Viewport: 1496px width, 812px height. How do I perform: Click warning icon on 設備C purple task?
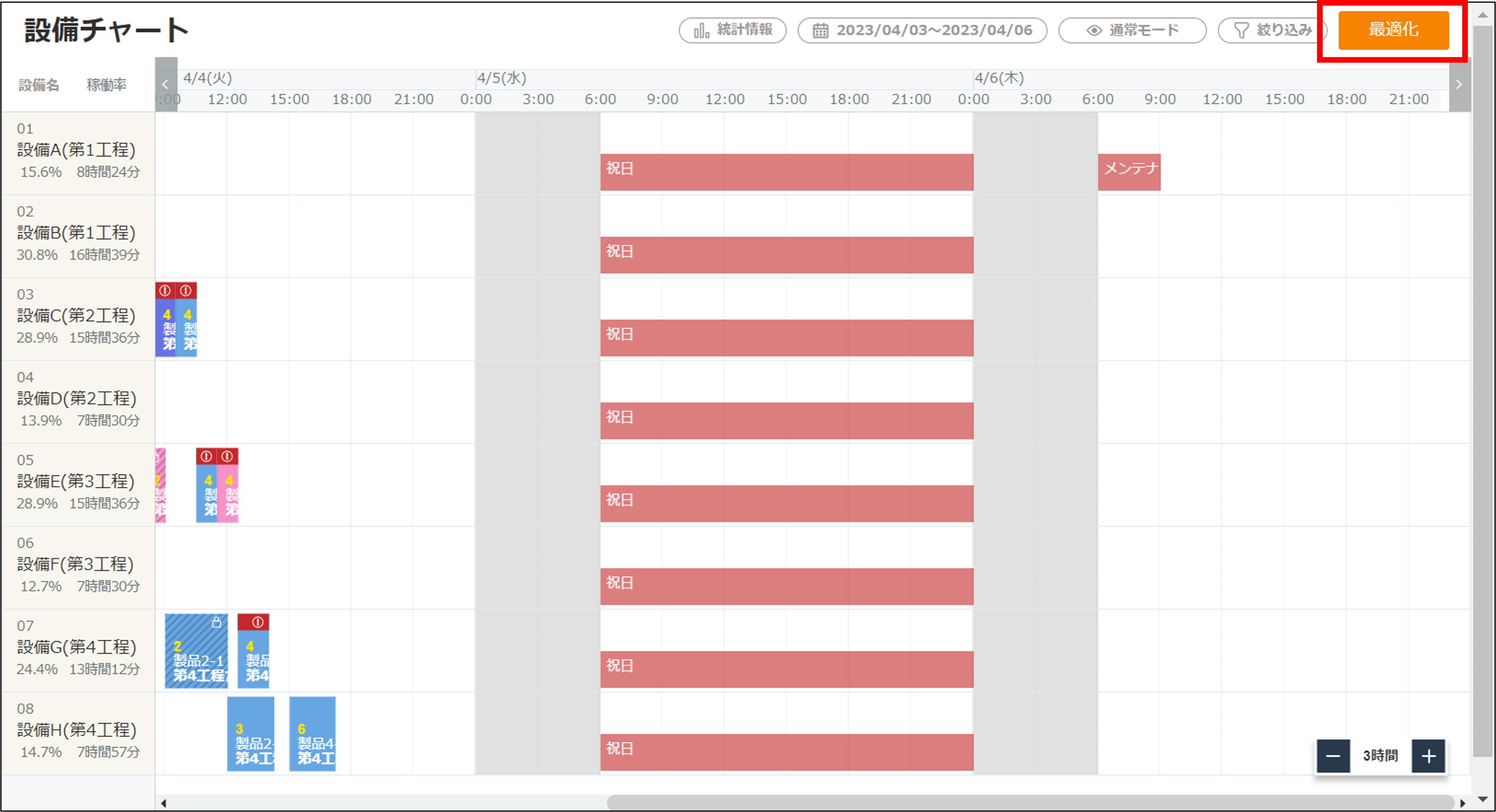[x=165, y=290]
